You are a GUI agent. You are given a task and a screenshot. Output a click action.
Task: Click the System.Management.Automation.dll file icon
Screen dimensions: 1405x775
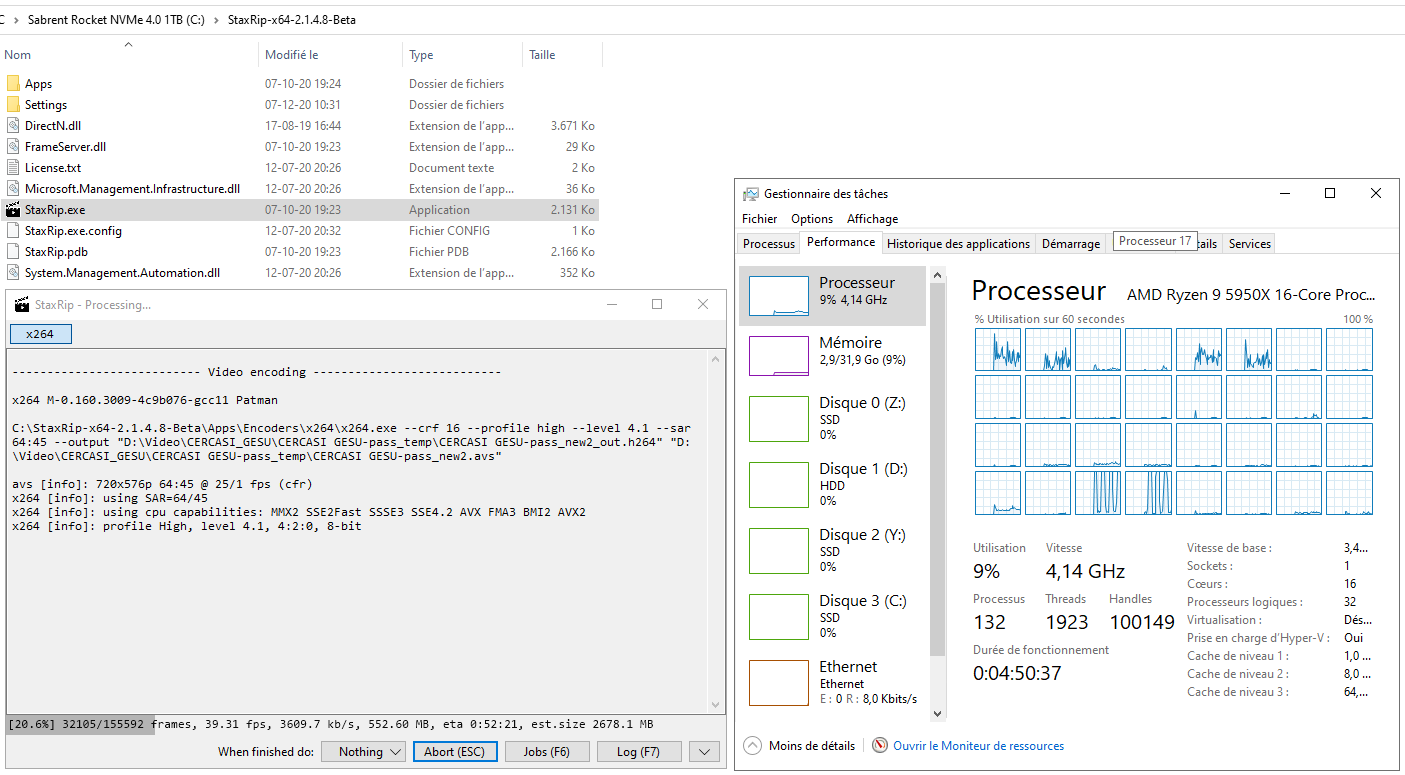click(13, 273)
